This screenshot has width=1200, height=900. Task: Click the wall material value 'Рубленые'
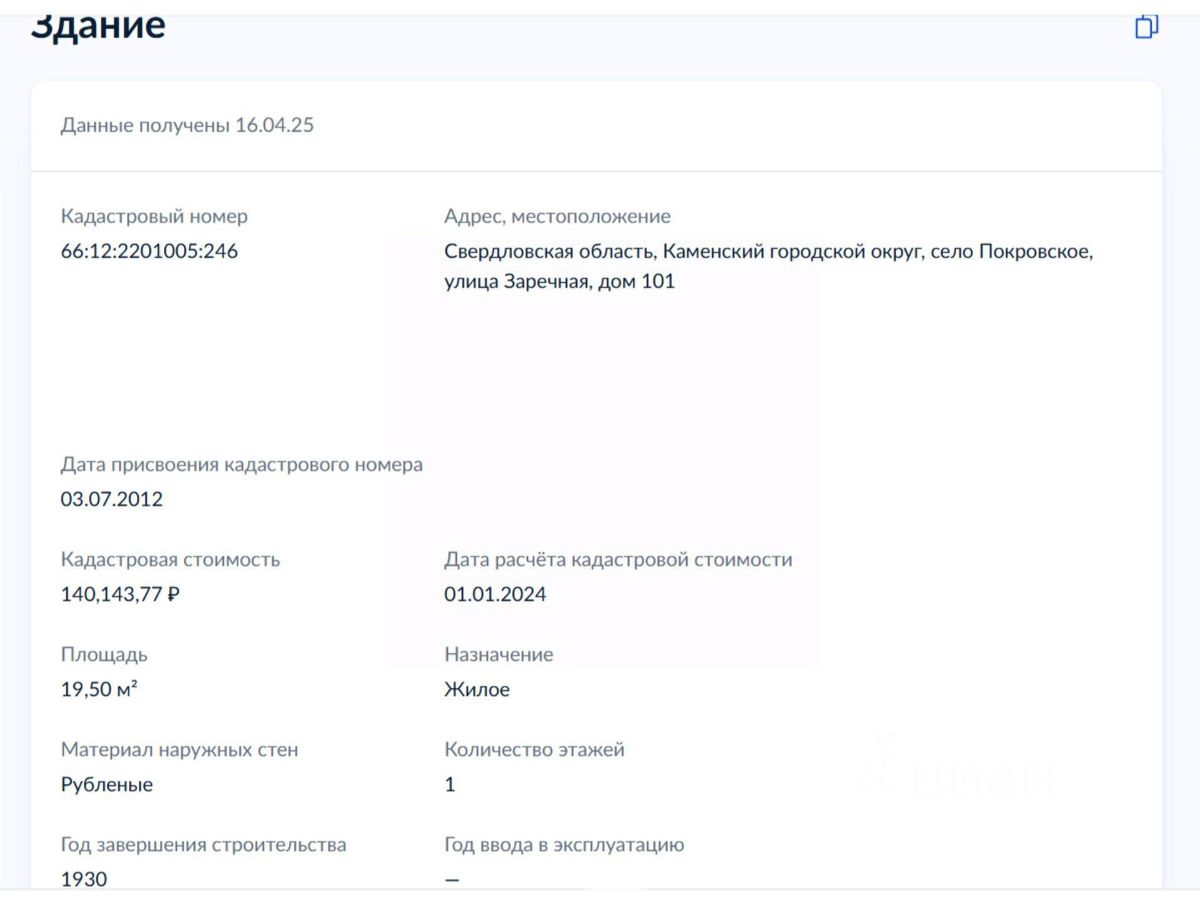[x=107, y=784]
